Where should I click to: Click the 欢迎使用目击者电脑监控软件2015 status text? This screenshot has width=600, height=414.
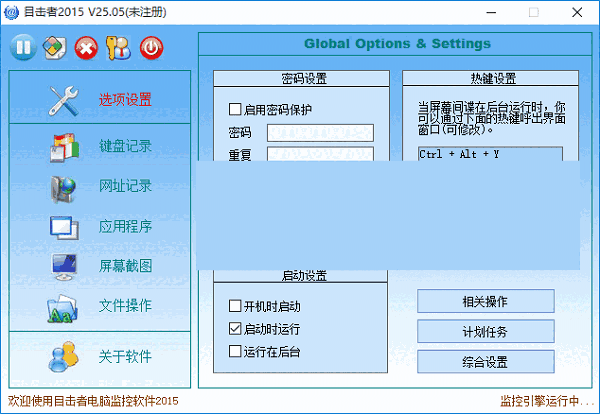point(93,401)
